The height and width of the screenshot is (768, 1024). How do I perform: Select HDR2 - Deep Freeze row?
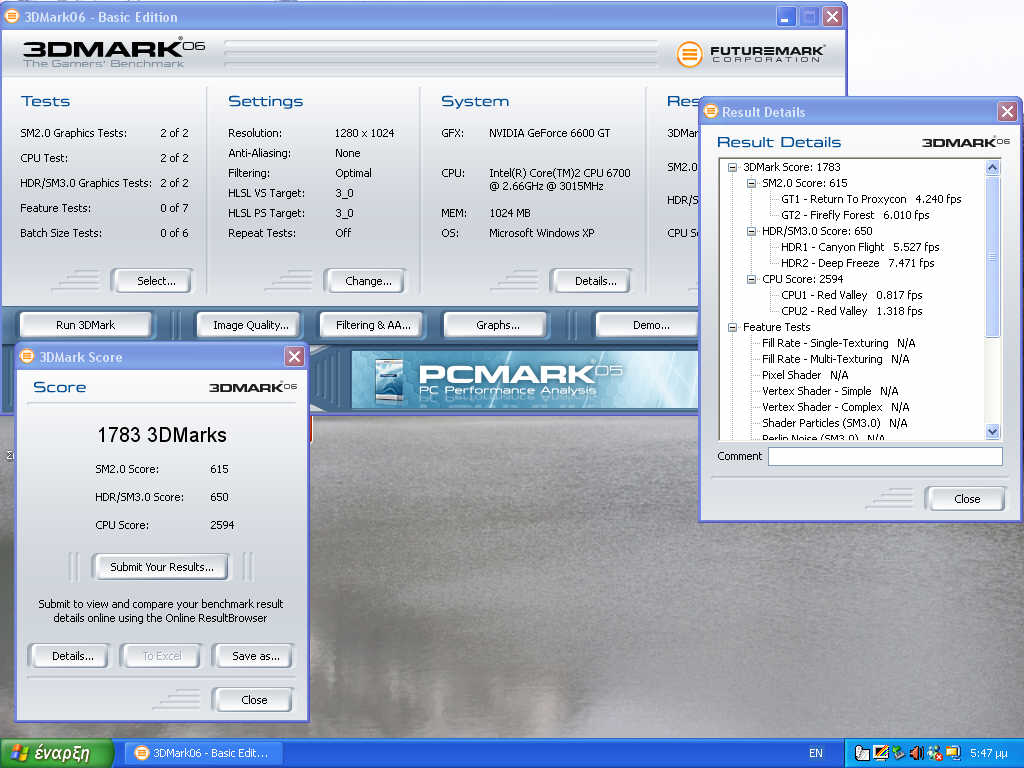click(857, 263)
